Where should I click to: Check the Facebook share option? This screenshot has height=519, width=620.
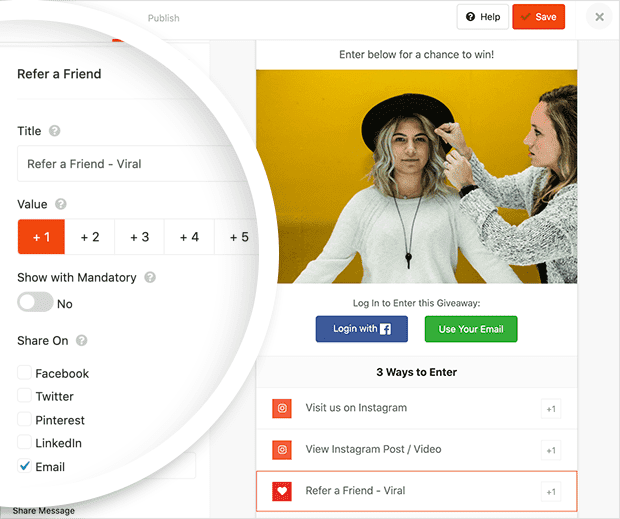coord(25,372)
